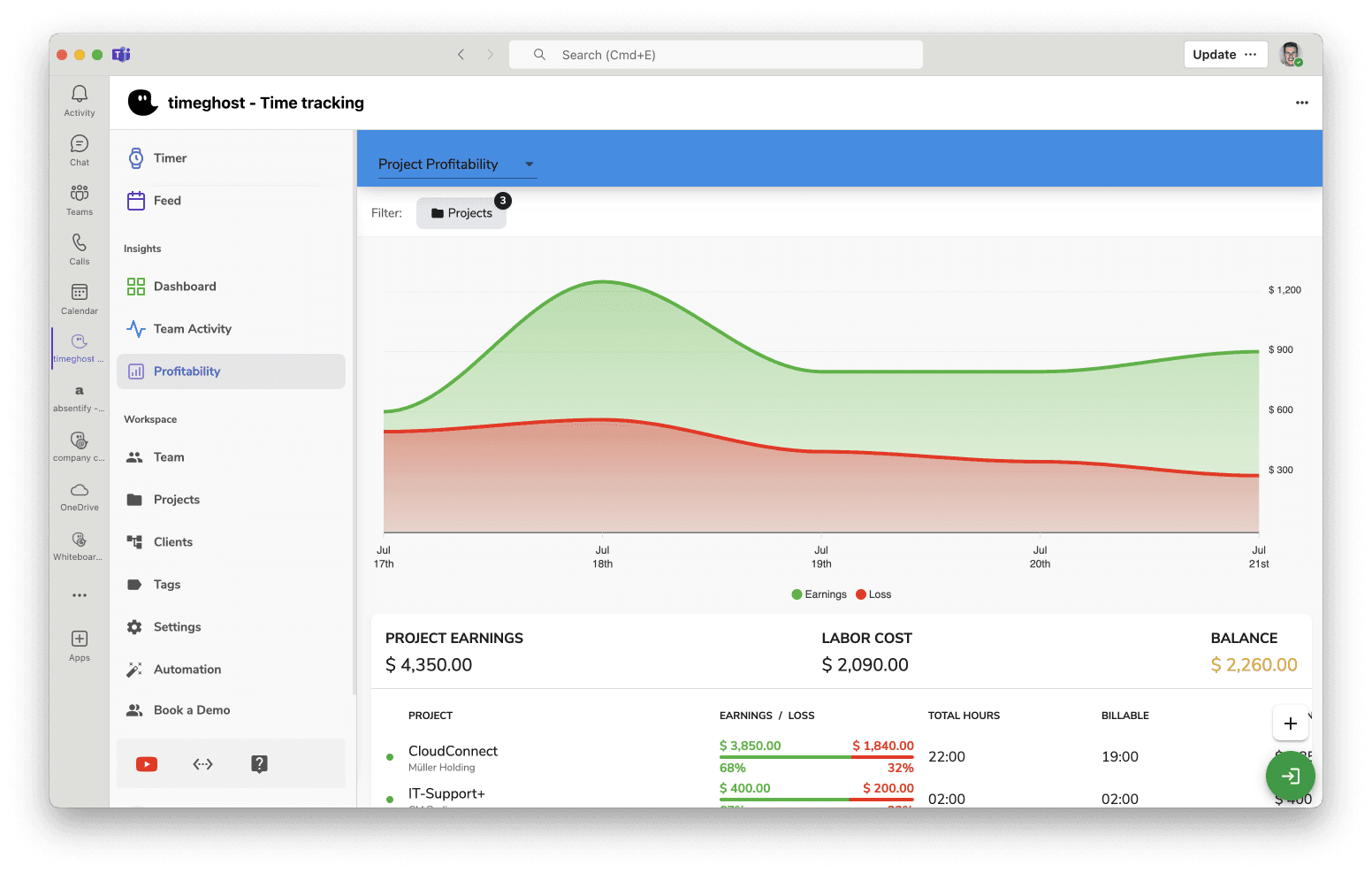The height and width of the screenshot is (873, 1372).
Task: Click the Update button
Action: pyautogui.click(x=1214, y=55)
